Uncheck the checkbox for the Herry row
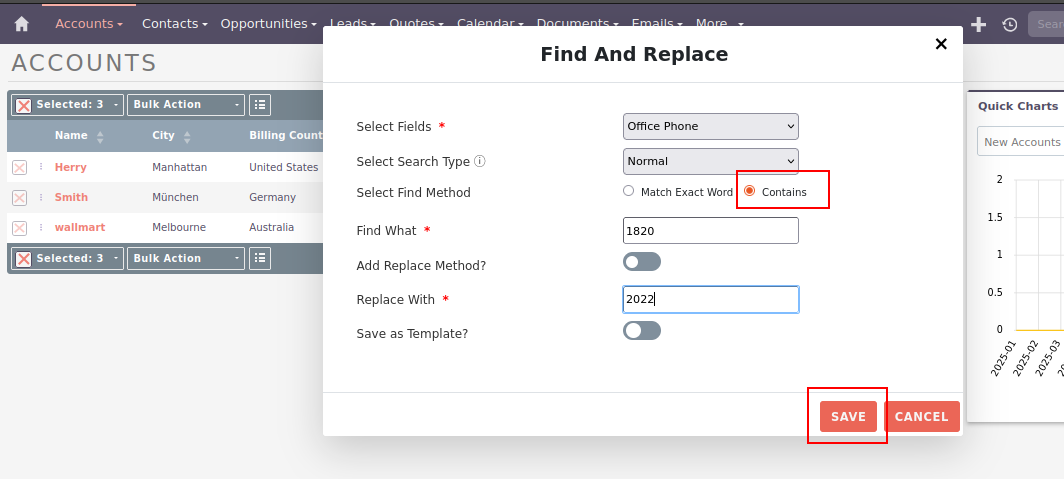This screenshot has height=479, width=1064. 19,167
